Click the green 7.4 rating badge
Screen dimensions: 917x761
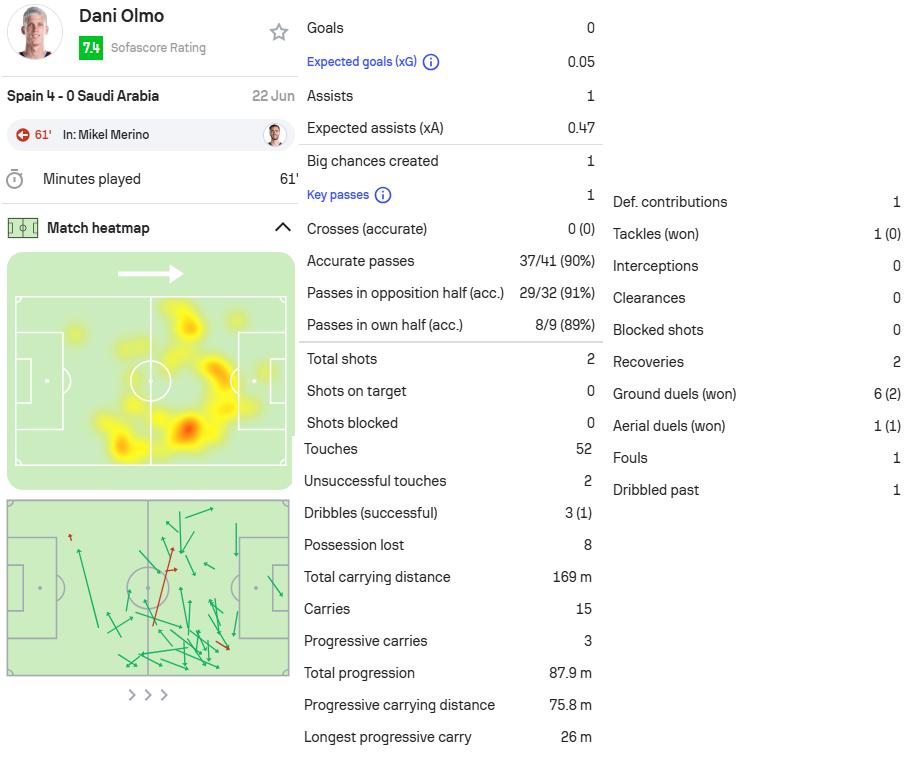pos(91,48)
